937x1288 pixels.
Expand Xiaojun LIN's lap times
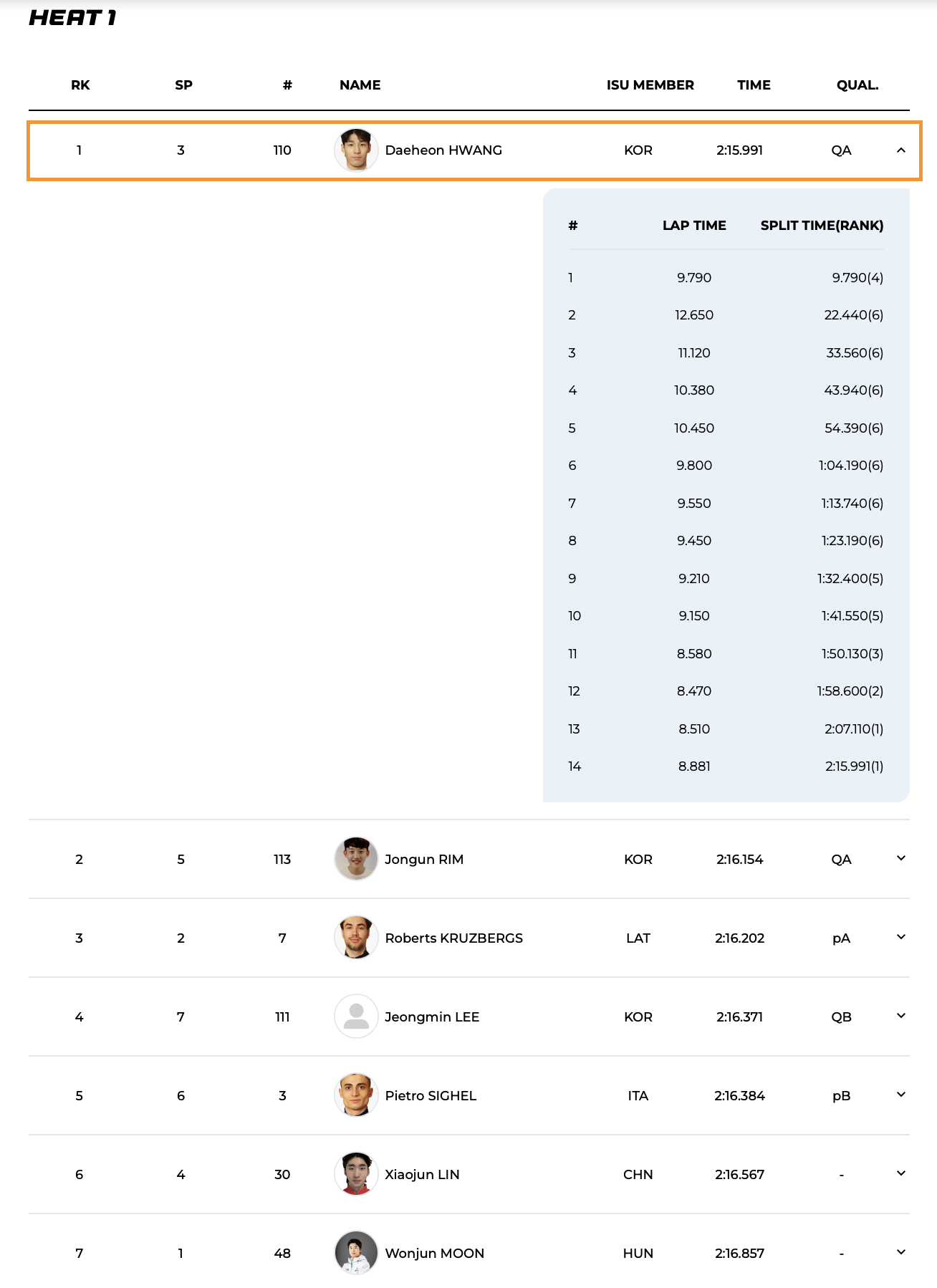click(901, 1173)
